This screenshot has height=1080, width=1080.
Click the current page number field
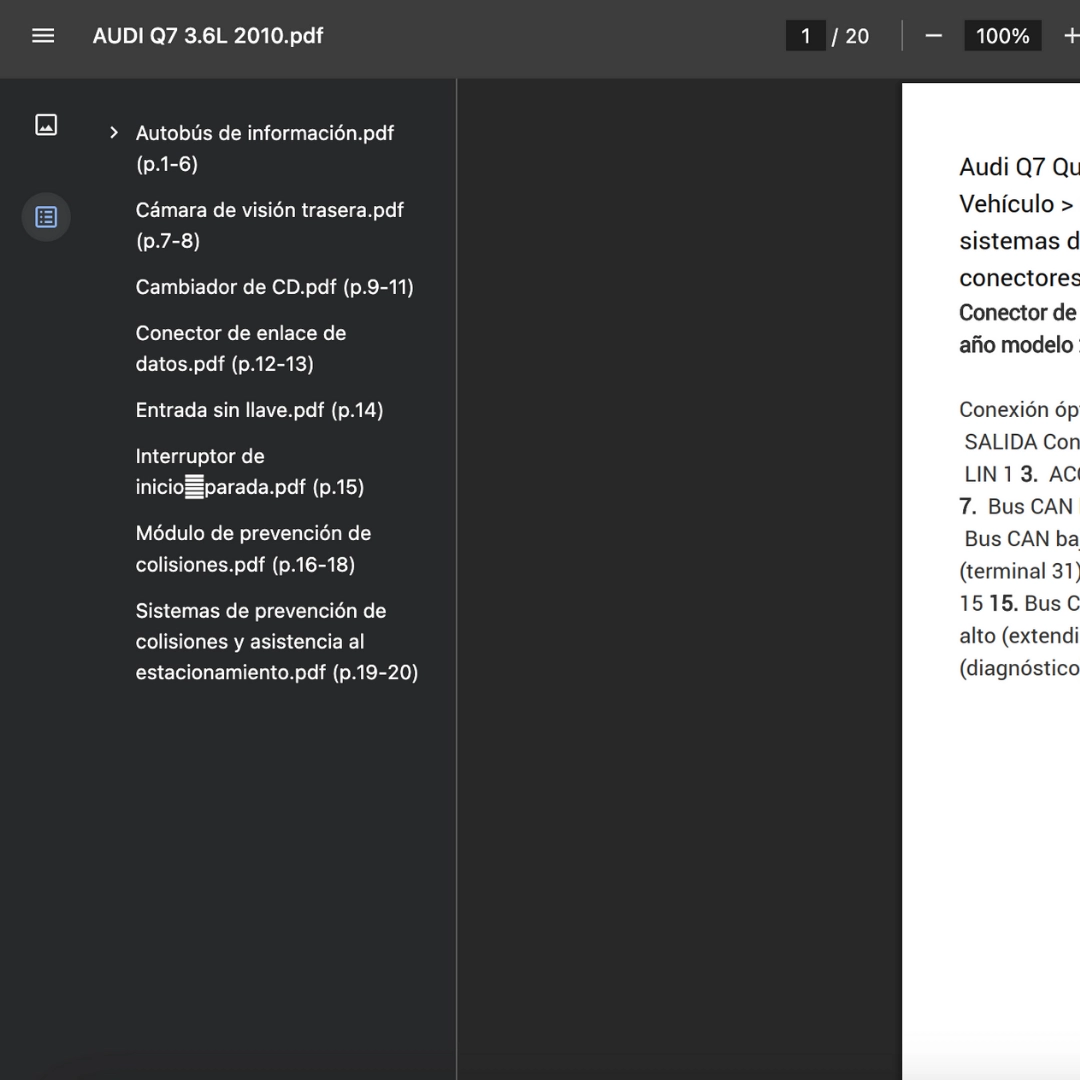[805, 36]
